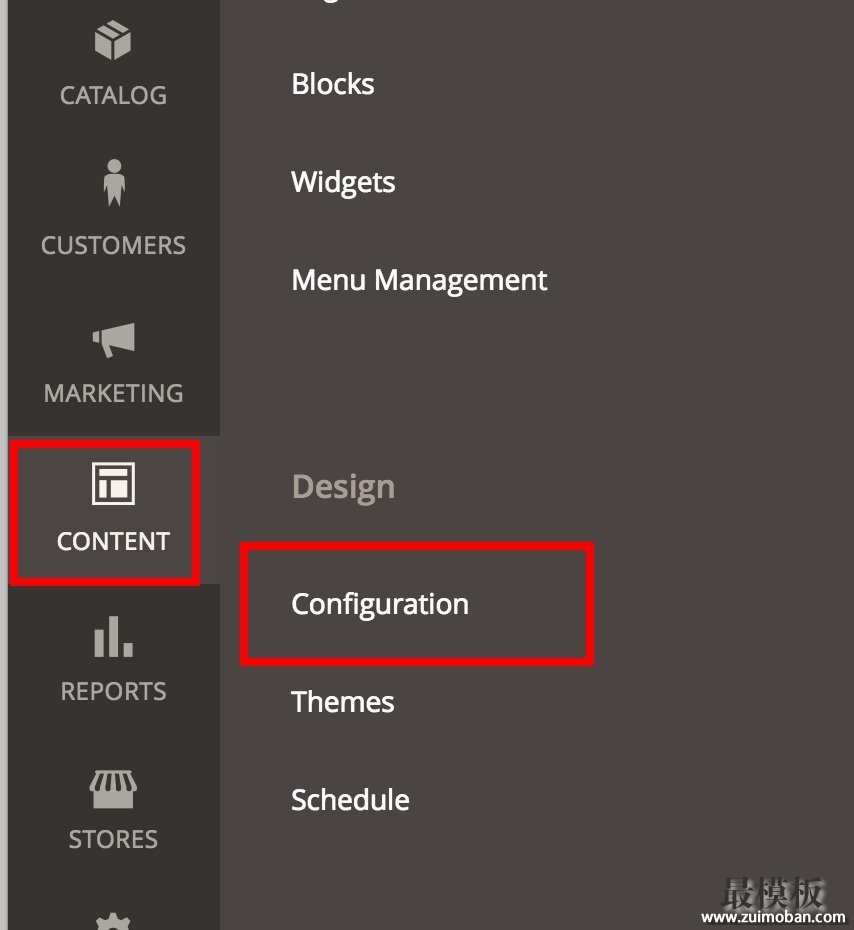Click the Design section heading
Screen dimensions: 854x930
[x=343, y=487]
